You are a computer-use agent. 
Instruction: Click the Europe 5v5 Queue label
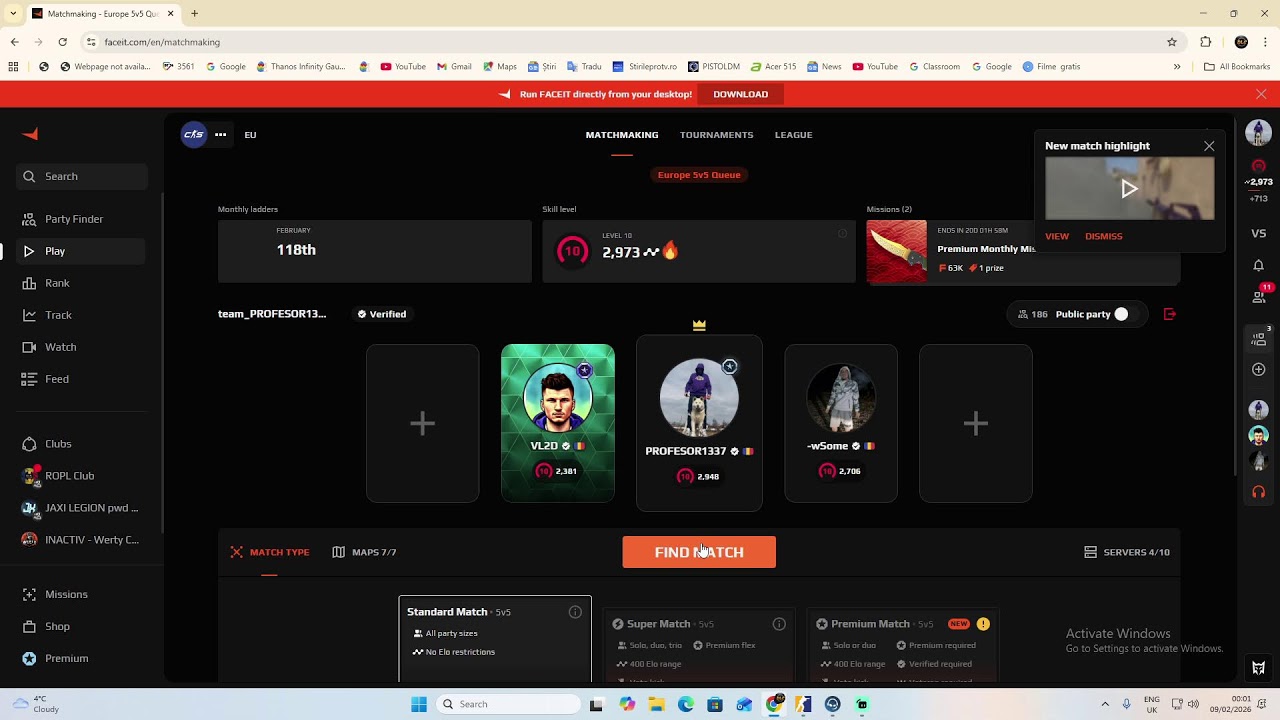coord(699,175)
